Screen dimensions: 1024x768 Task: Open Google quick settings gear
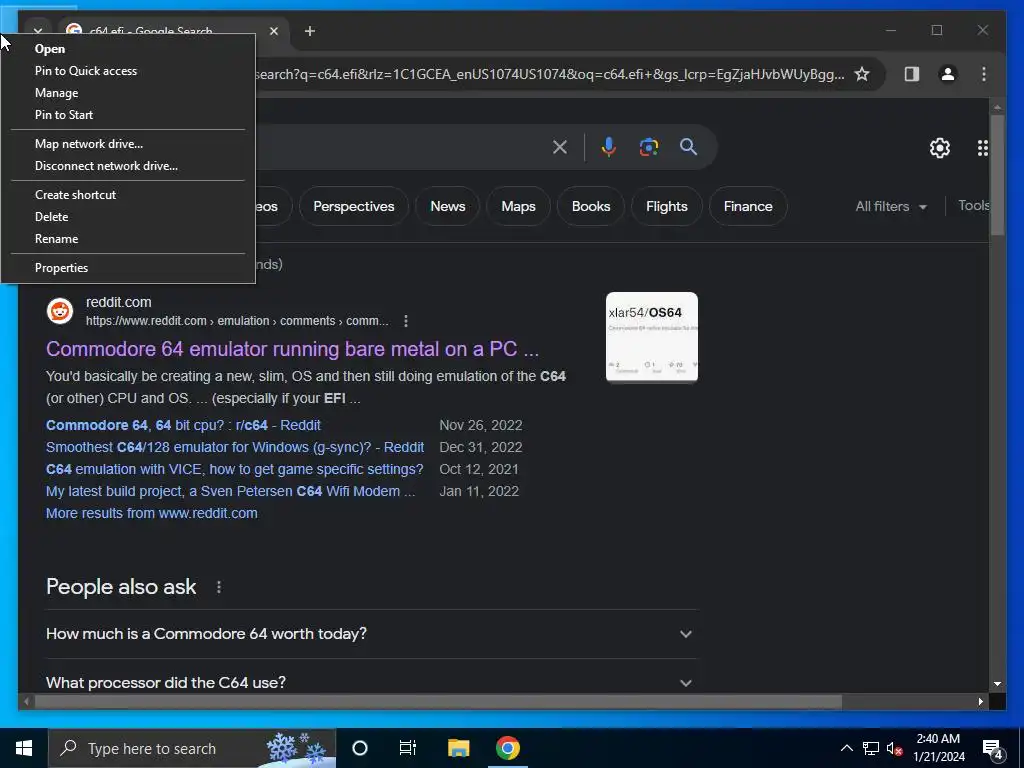click(x=940, y=148)
